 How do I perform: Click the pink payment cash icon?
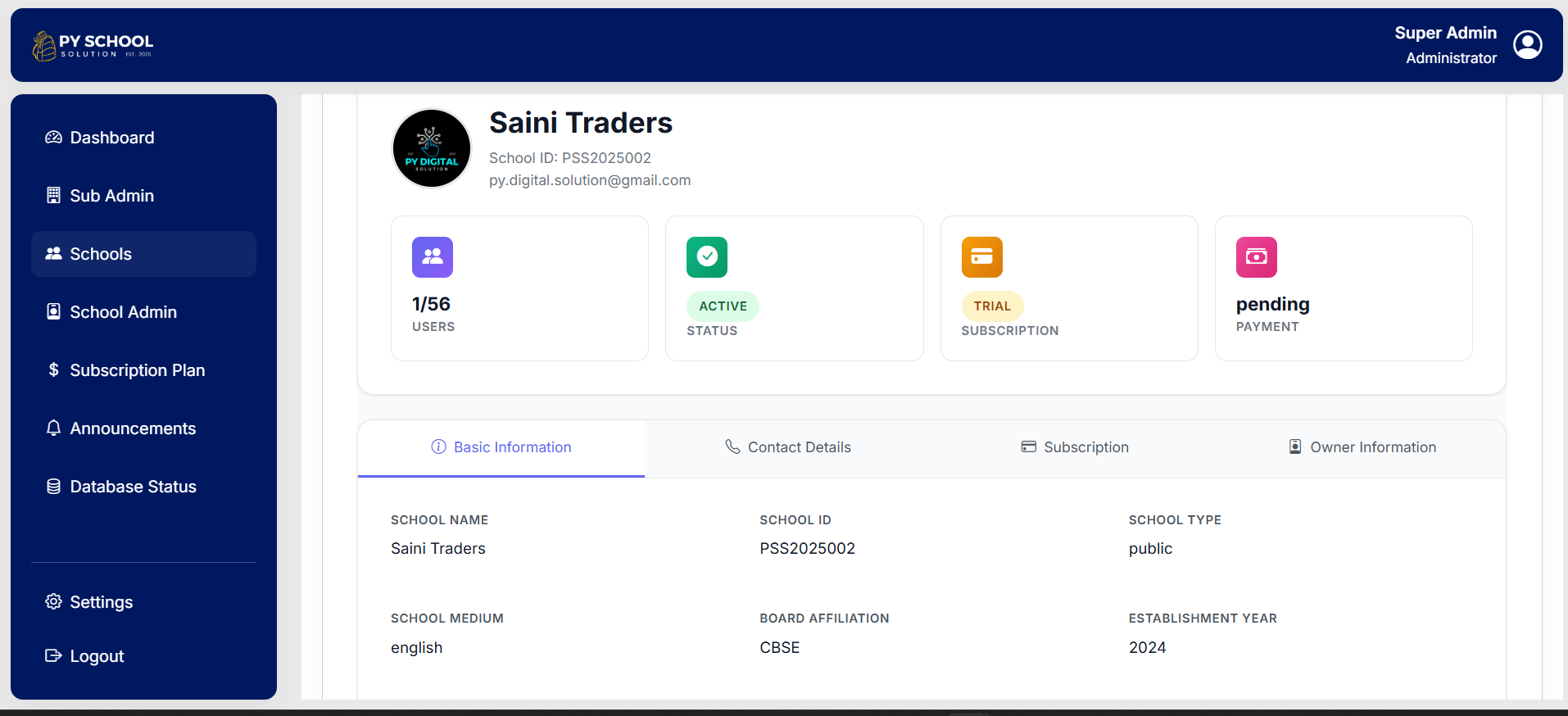pyautogui.click(x=1257, y=257)
